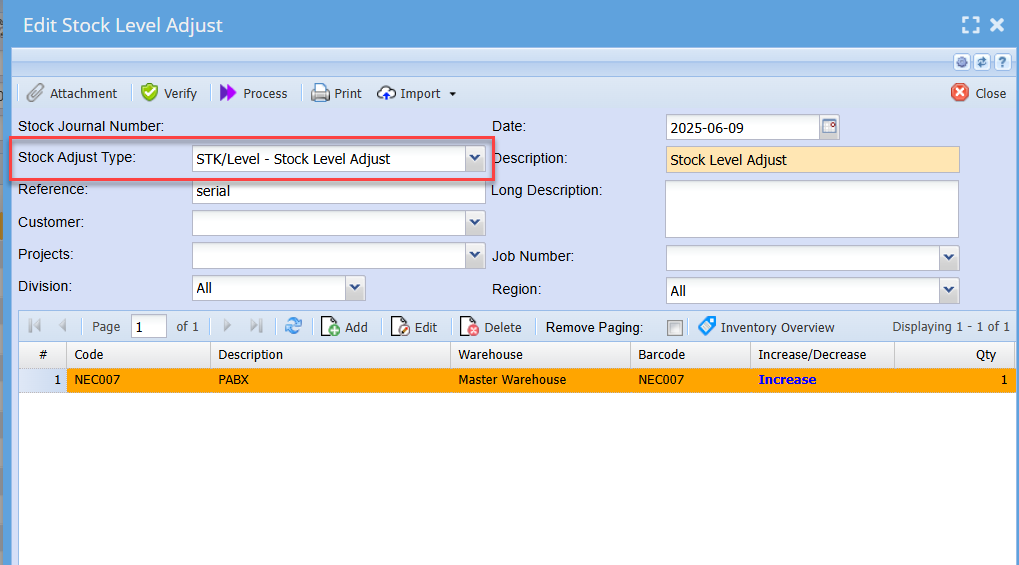The image size is (1019, 565).
Task: Open the Customer dropdown list
Action: click(x=475, y=223)
